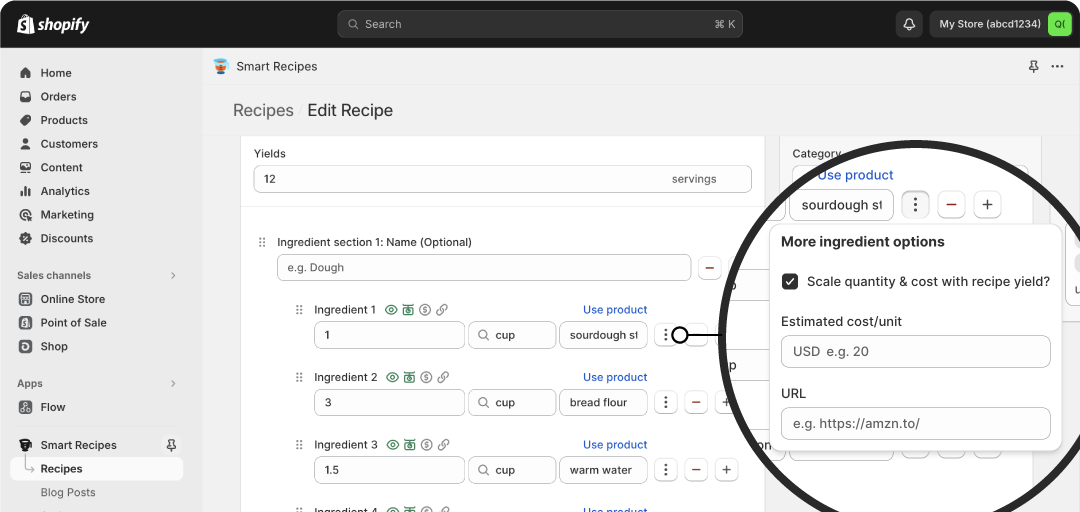Expand the Sales channels section
The width and height of the screenshot is (1080, 512).
coord(173,276)
